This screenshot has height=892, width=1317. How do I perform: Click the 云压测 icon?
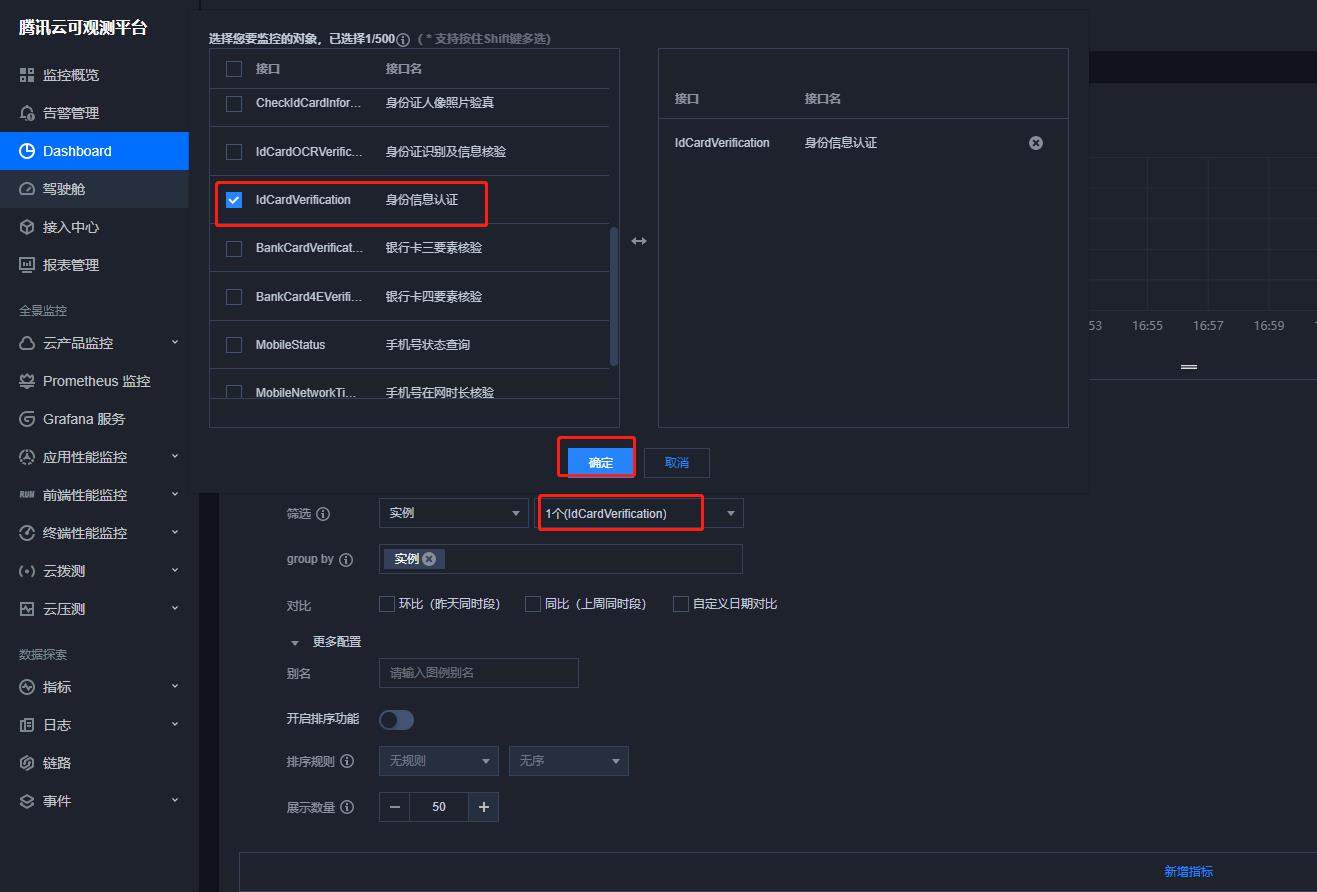click(27, 609)
